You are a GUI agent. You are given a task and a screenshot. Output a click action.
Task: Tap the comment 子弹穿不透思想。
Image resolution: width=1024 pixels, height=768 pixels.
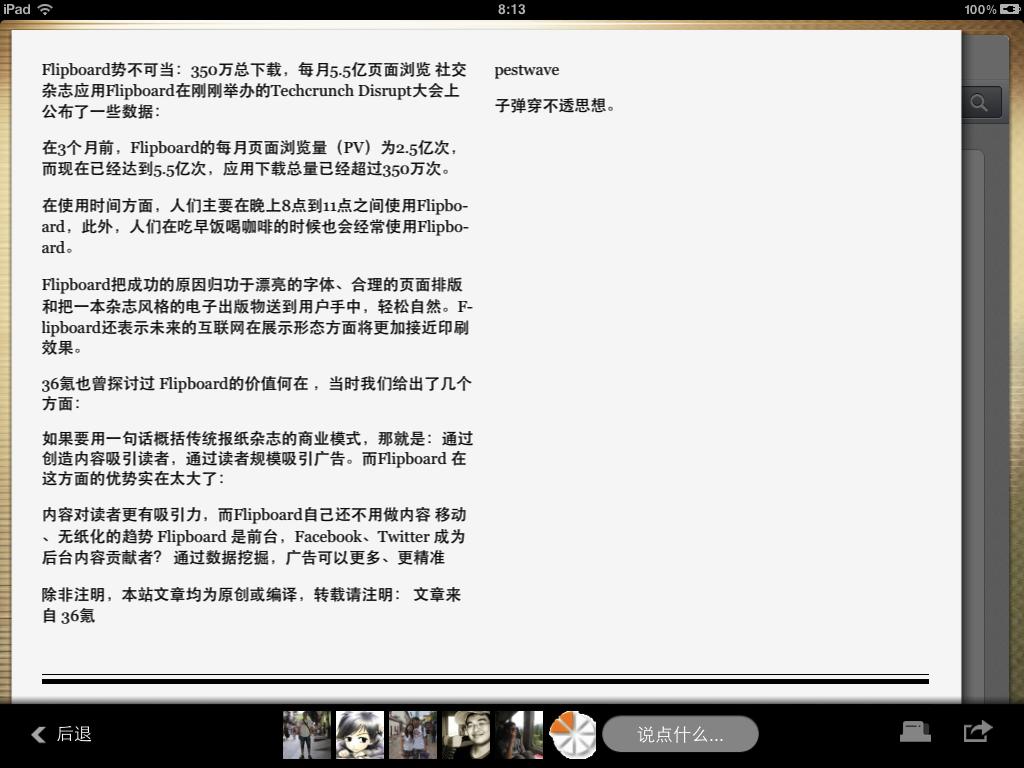[555, 105]
